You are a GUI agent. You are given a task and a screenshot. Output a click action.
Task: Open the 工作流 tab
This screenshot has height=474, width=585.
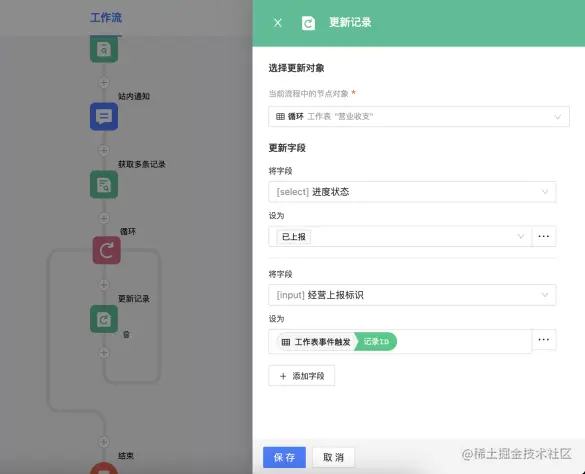coord(106,18)
